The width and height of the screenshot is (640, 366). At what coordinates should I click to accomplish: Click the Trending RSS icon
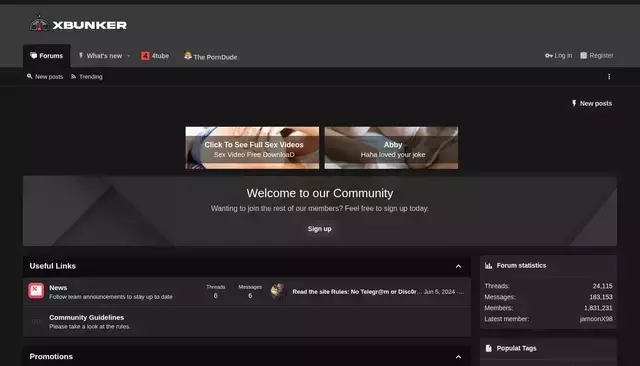tap(73, 77)
